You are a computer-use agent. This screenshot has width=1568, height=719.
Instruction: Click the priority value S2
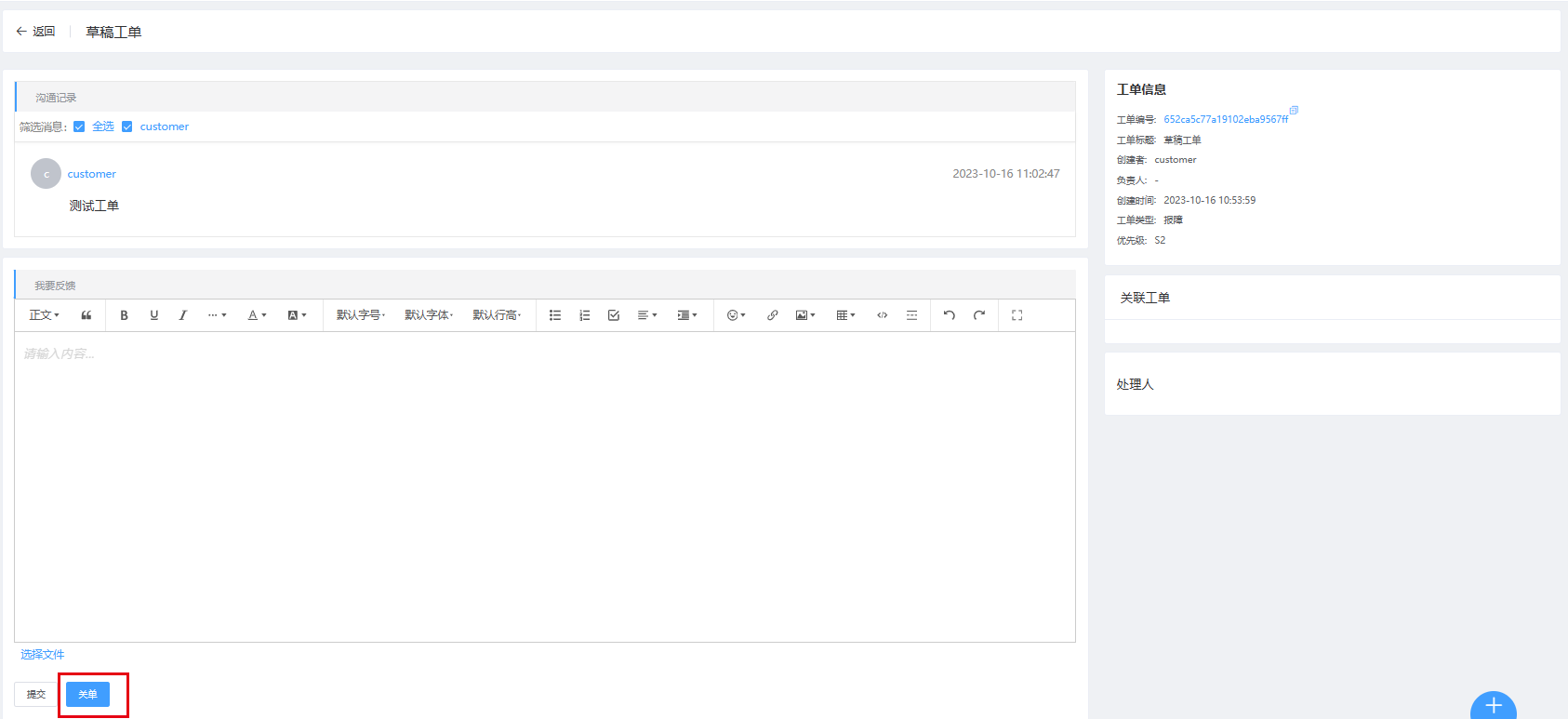coord(1160,240)
